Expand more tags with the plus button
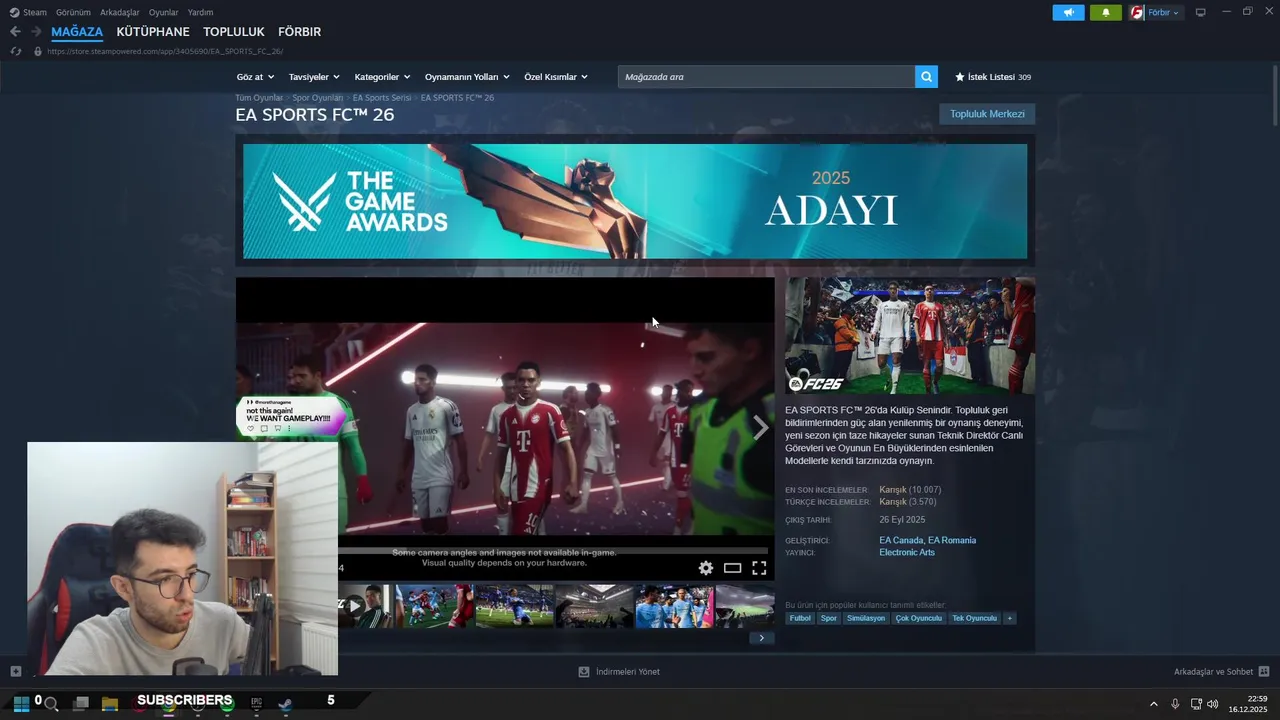1280x720 pixels. 1010,618
